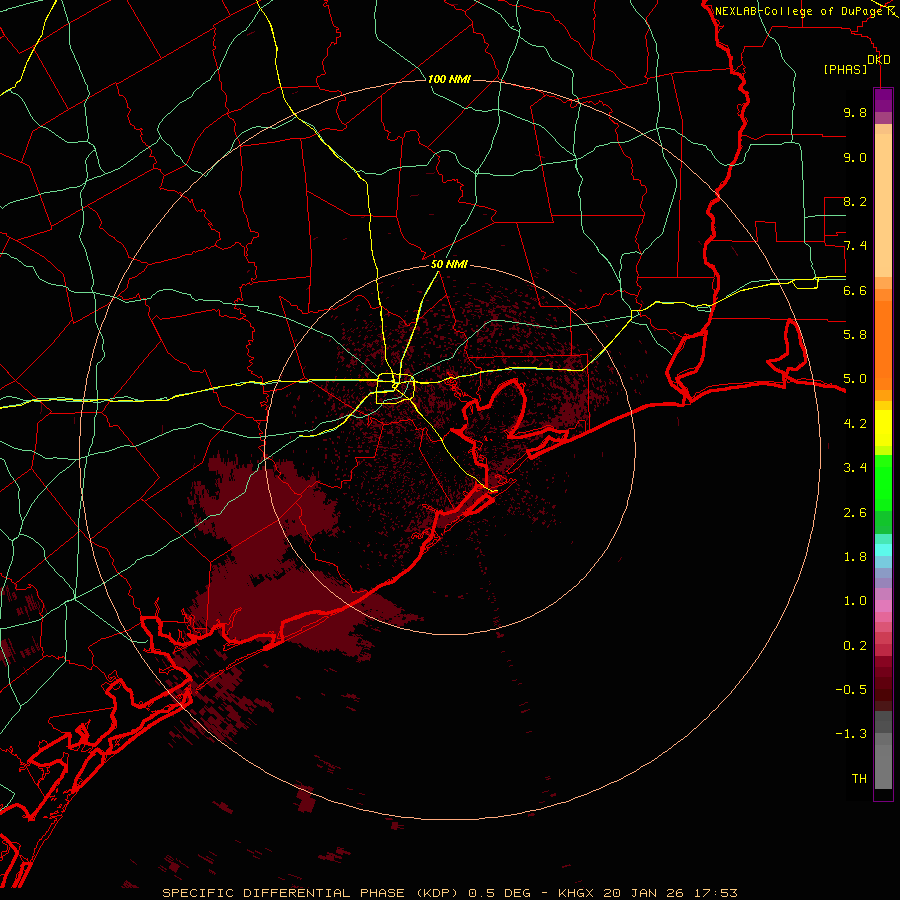Select the 8.2 scale value
The height and width of the screenshot is (900, 900).
(x=855, y=201)
